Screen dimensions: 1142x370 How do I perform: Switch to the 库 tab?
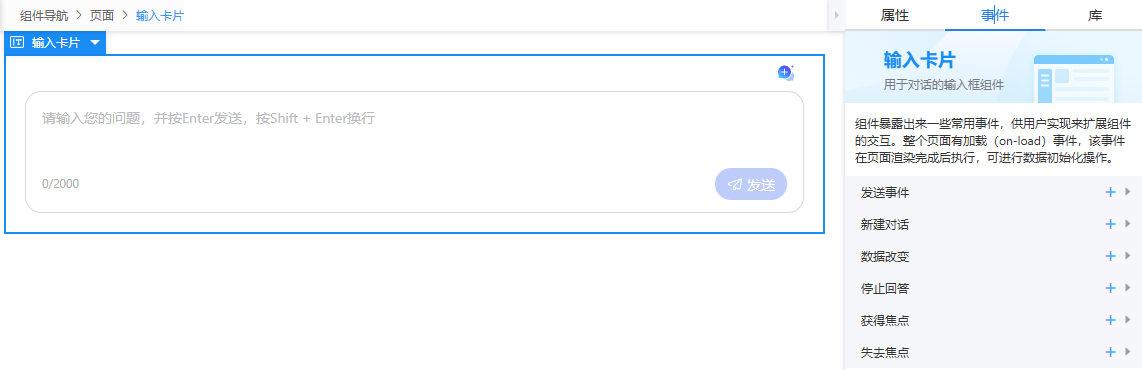click(1095, 15)
